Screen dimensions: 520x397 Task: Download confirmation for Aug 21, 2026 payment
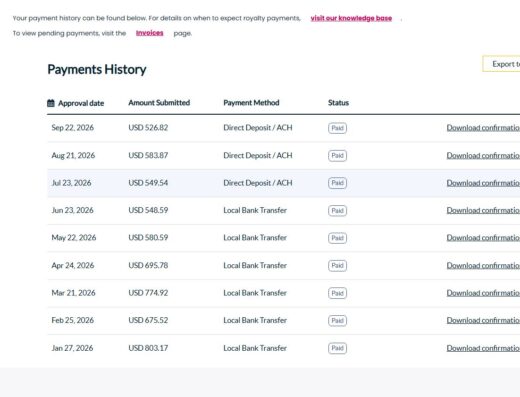pos(483,156)
